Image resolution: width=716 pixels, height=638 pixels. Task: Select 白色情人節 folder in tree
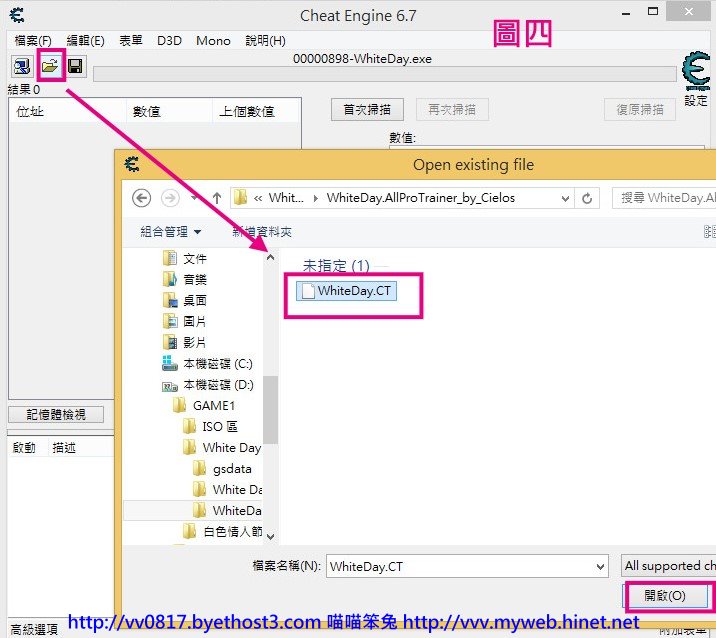pos(223,531)
